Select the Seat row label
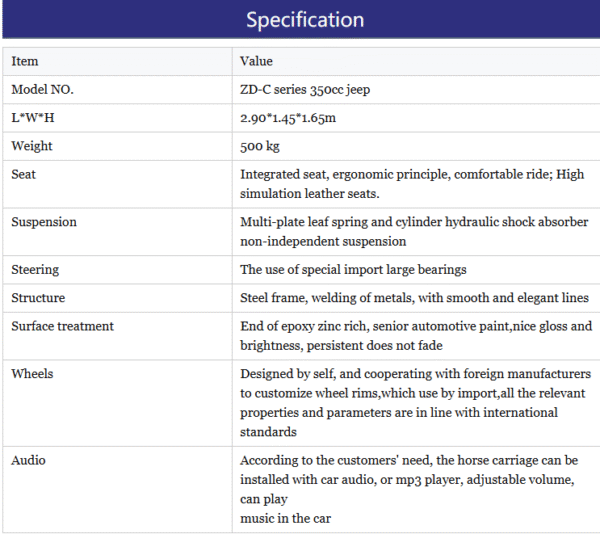600x534 pixels. pyautogui.click(x=23, y=174)
